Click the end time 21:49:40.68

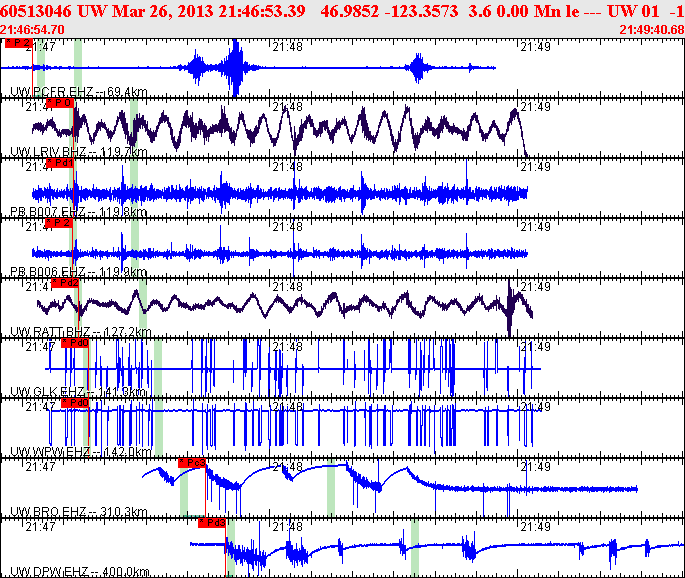tap(652, 30)
